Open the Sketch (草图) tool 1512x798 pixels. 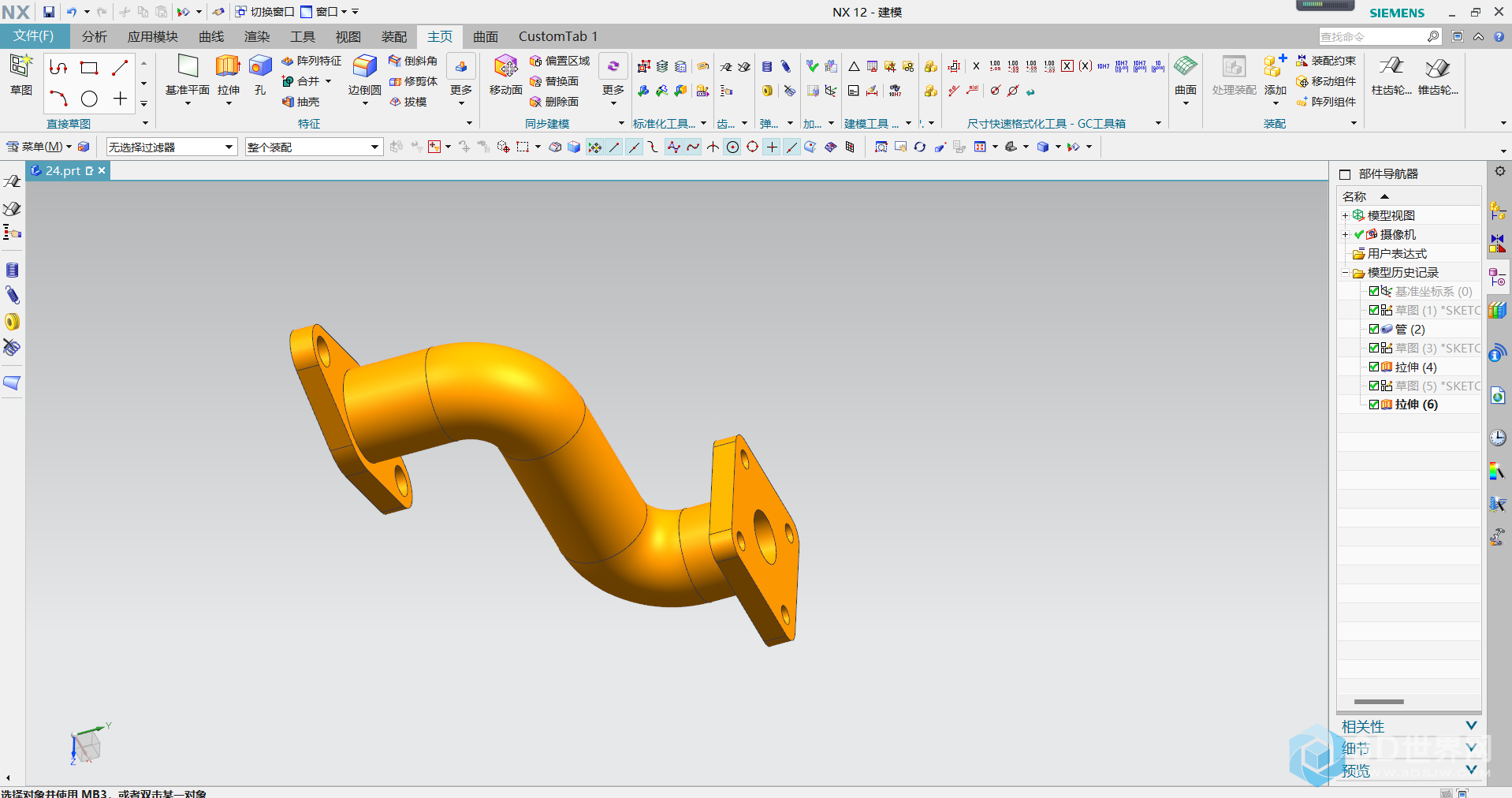click(20, 76)
